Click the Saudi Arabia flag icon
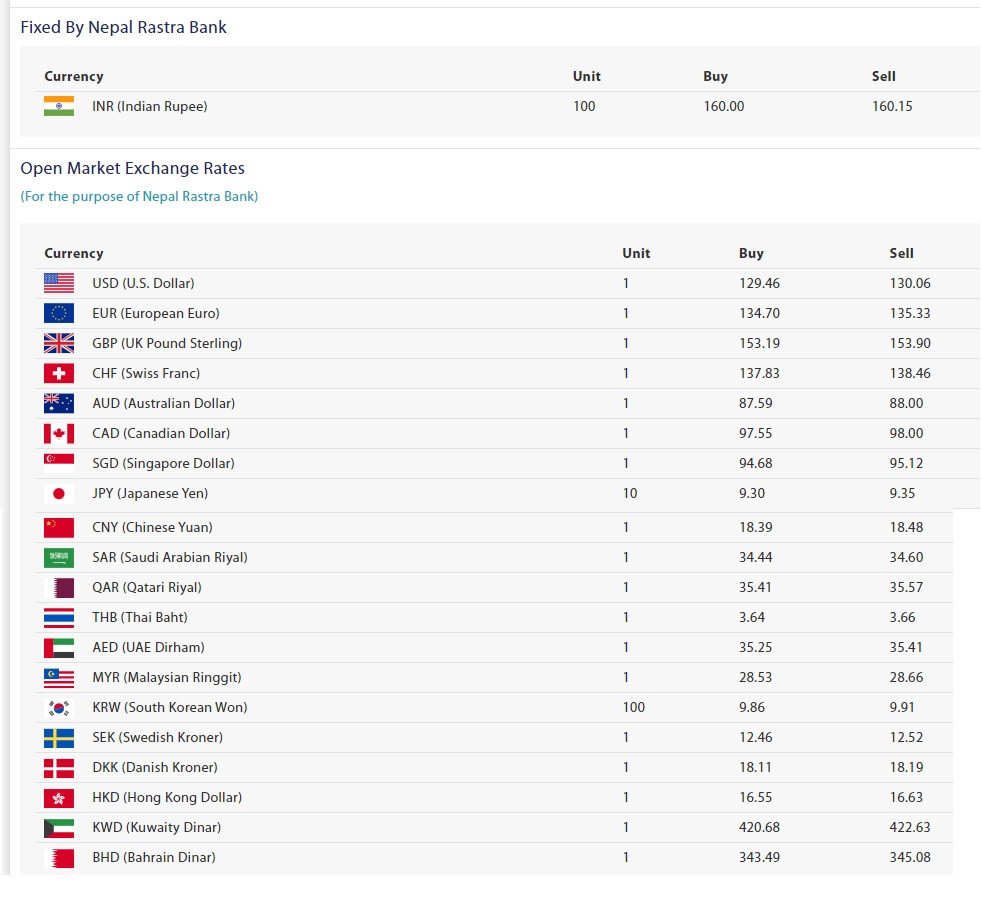Image resolution: width=982 pixels, height=898 pixels. click(59, 558)
